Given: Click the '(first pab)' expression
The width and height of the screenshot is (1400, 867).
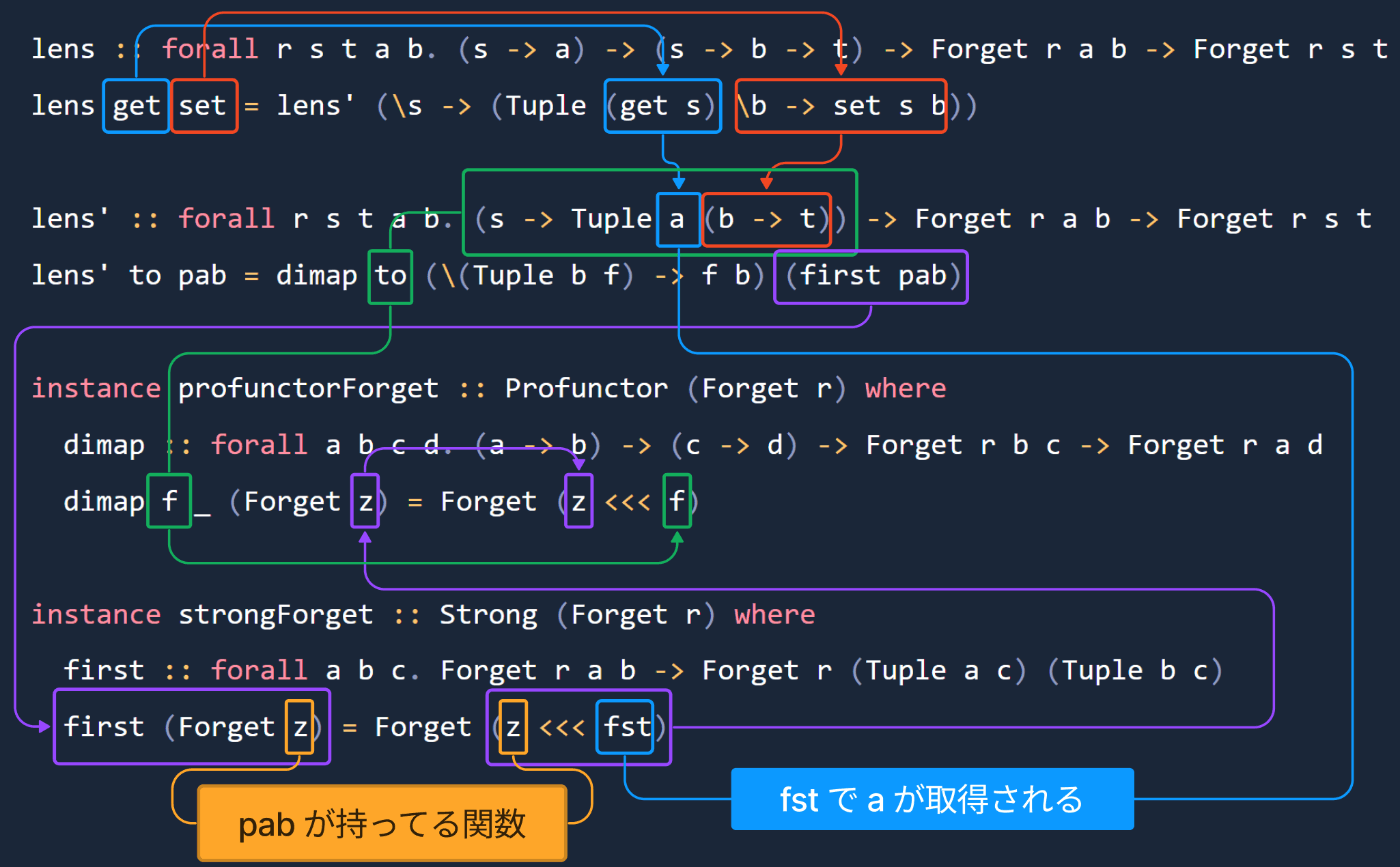Looking at the screenshot, I should click(x=871, y=275).
